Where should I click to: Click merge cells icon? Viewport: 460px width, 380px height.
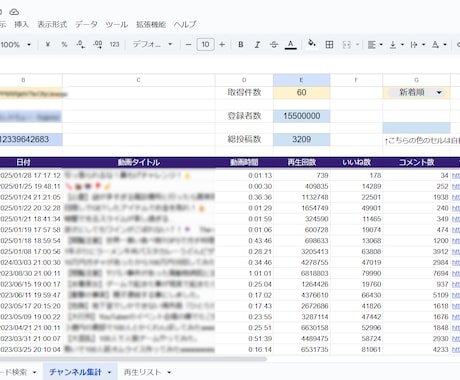pyautogui.click(x=347, y=44)
